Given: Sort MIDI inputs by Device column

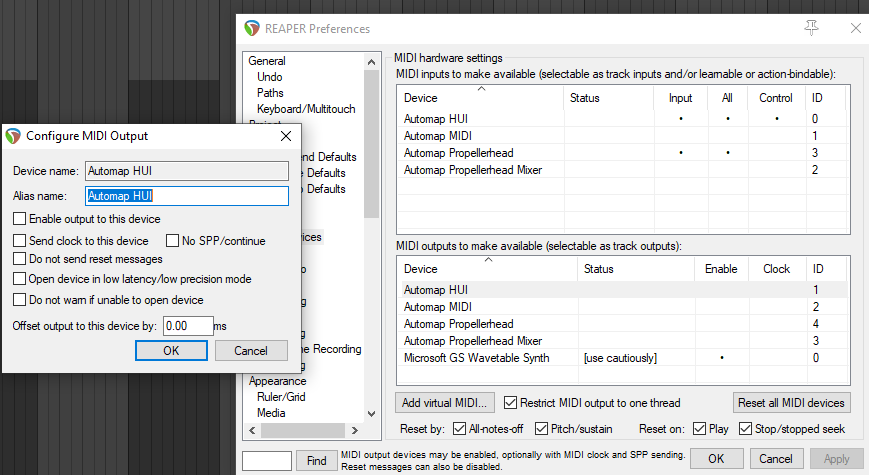Looking at the screenshot, I should [480, 98].
